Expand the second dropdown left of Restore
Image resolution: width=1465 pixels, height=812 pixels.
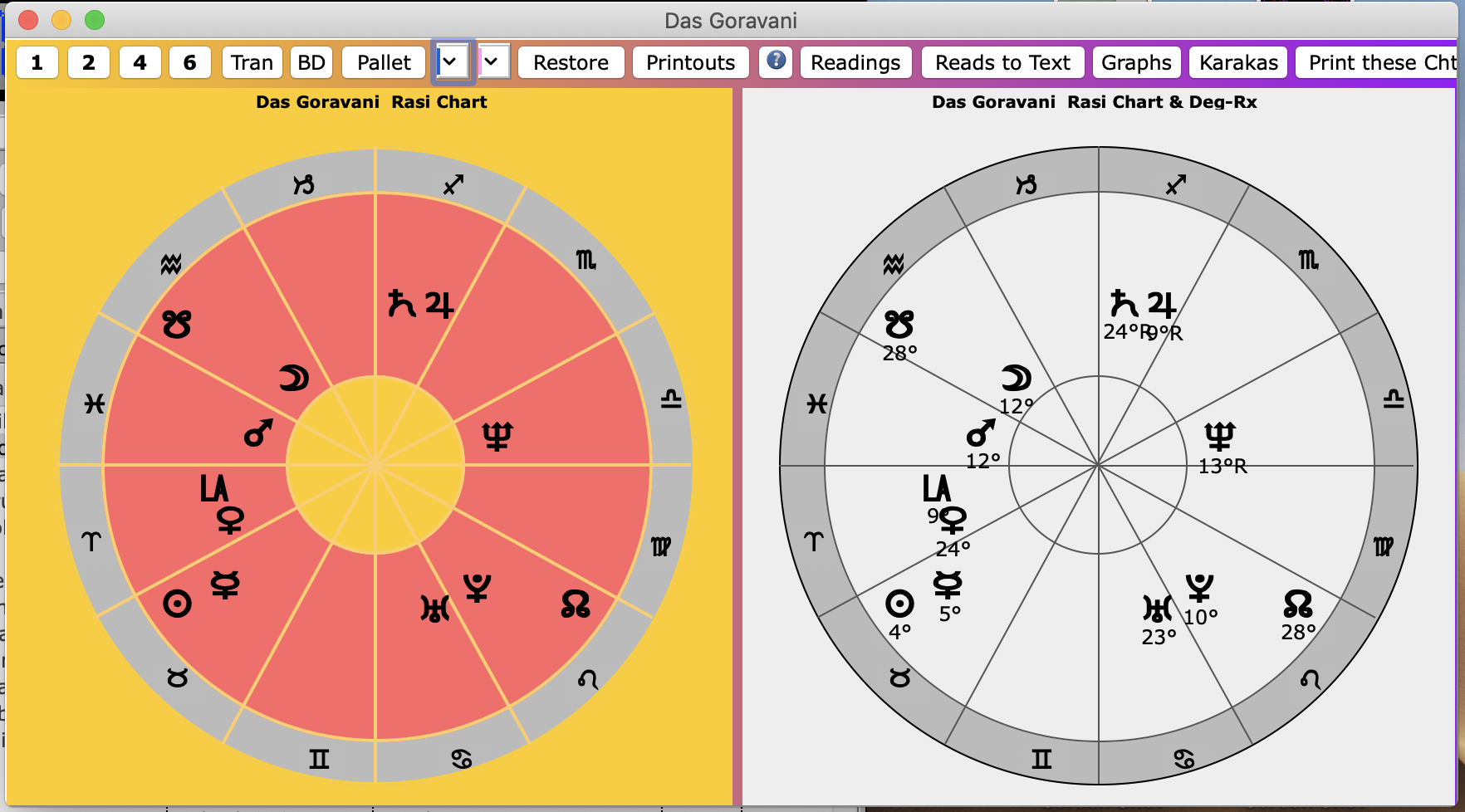click(493, 62)
